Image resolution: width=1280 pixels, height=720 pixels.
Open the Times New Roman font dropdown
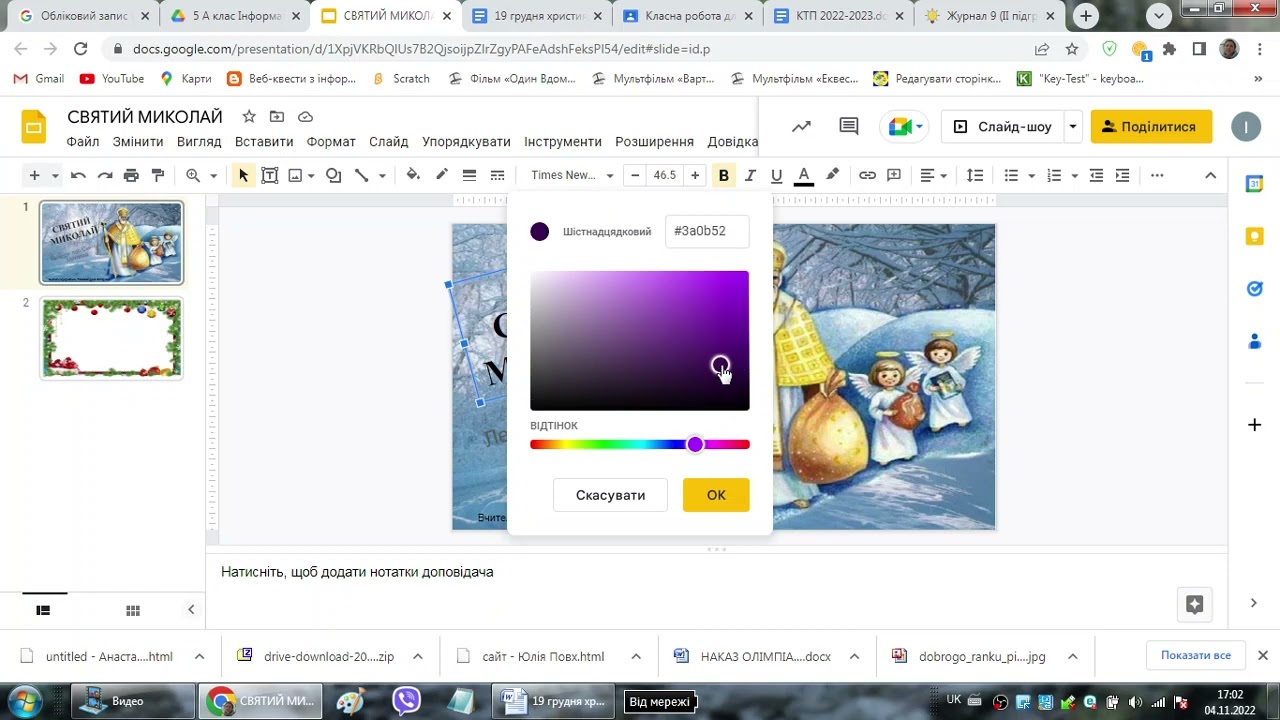(x=571, y=175)
